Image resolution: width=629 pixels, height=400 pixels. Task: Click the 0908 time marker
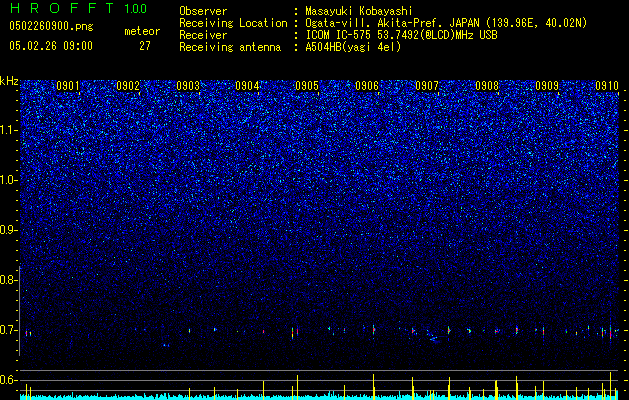click(487, 86)
